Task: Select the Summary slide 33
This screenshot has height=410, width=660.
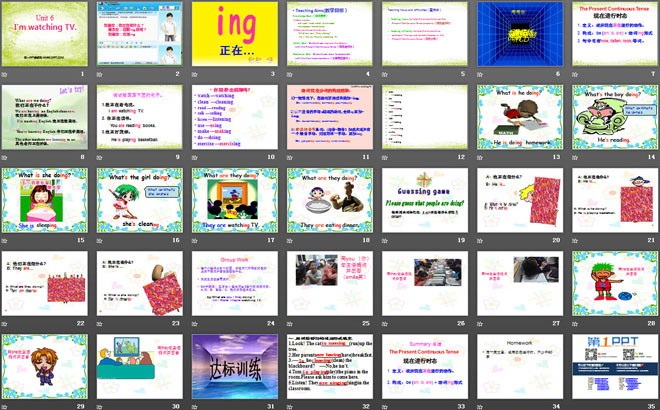Action: (425, 367)
